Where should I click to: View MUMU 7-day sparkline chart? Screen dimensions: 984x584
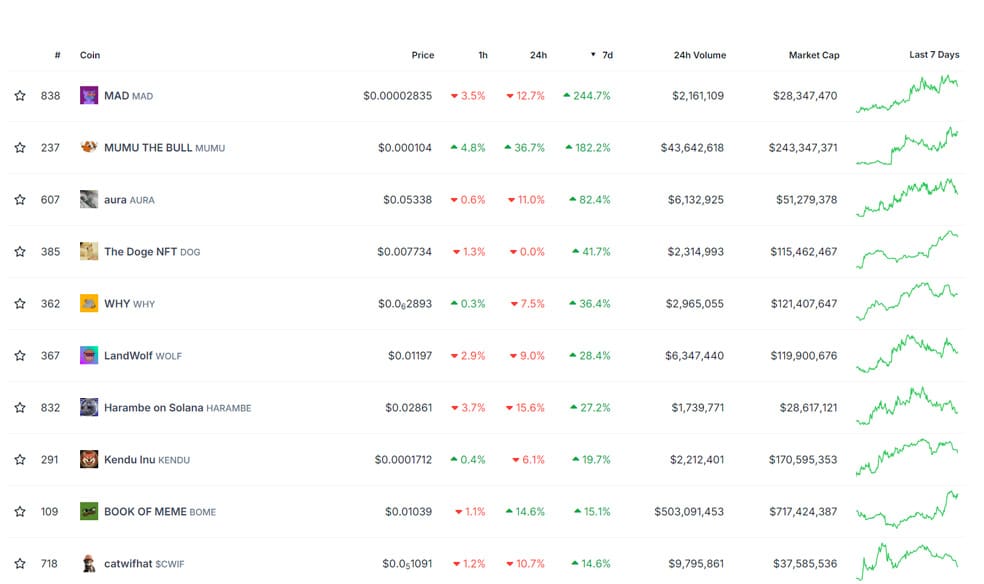pyautogui.click(x=907, y=146)
